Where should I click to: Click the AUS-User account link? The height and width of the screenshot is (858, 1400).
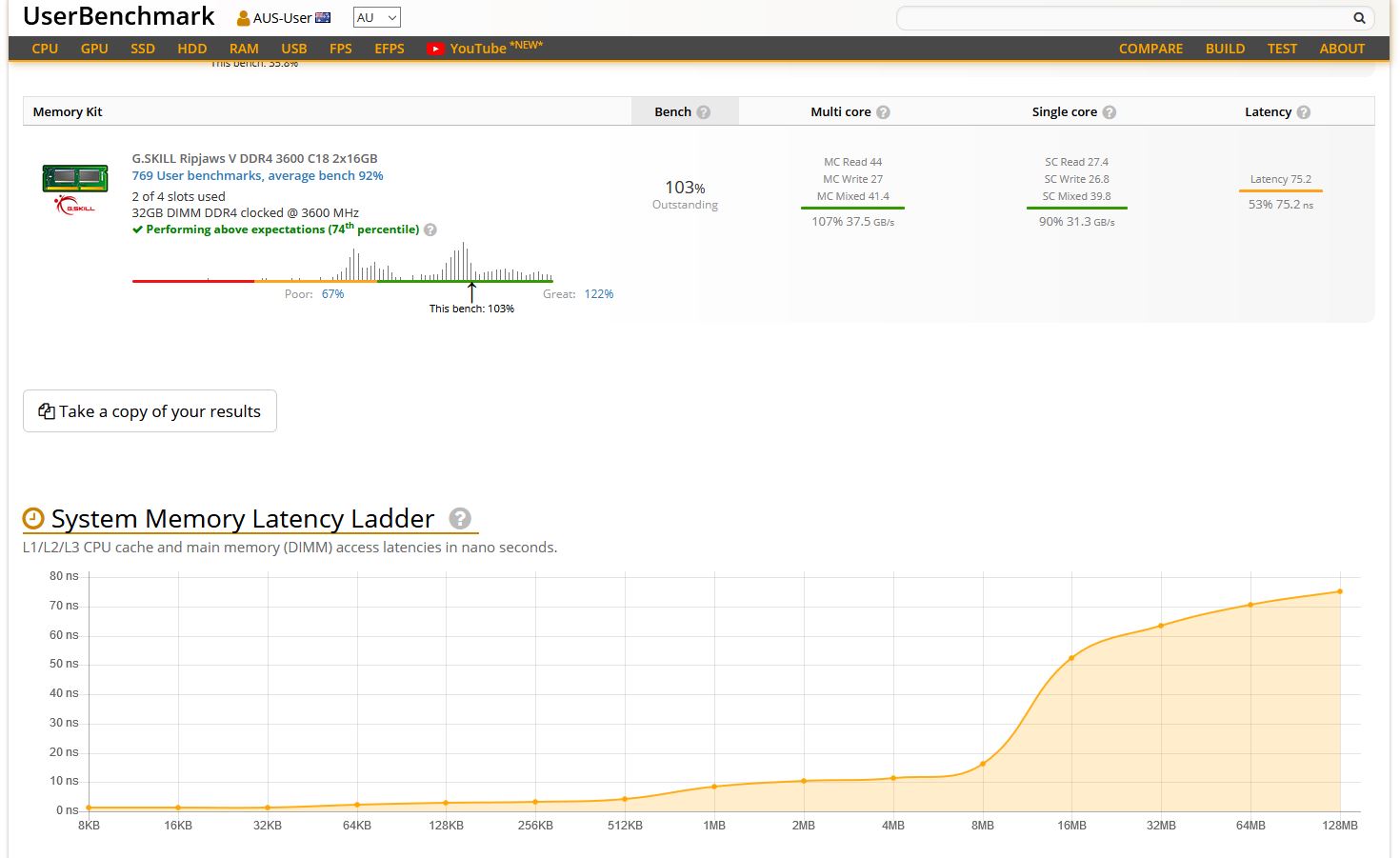283,18
